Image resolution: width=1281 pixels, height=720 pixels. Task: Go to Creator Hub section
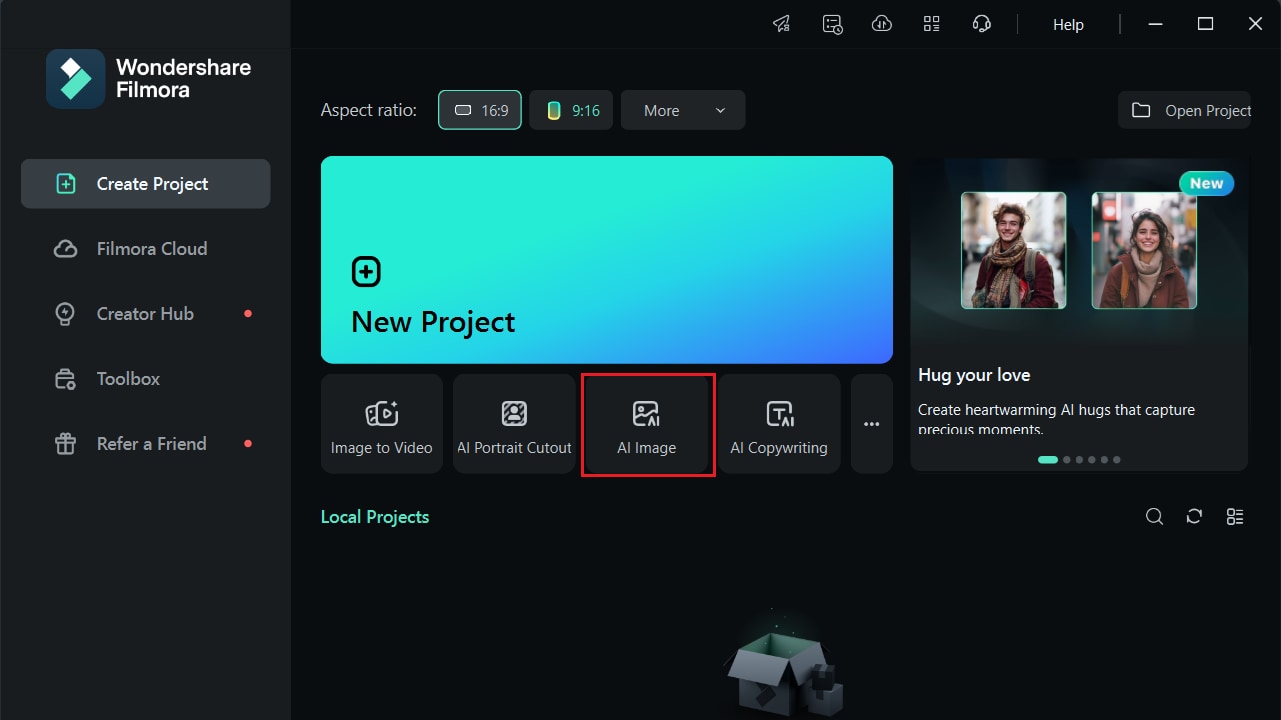(146, 314)
